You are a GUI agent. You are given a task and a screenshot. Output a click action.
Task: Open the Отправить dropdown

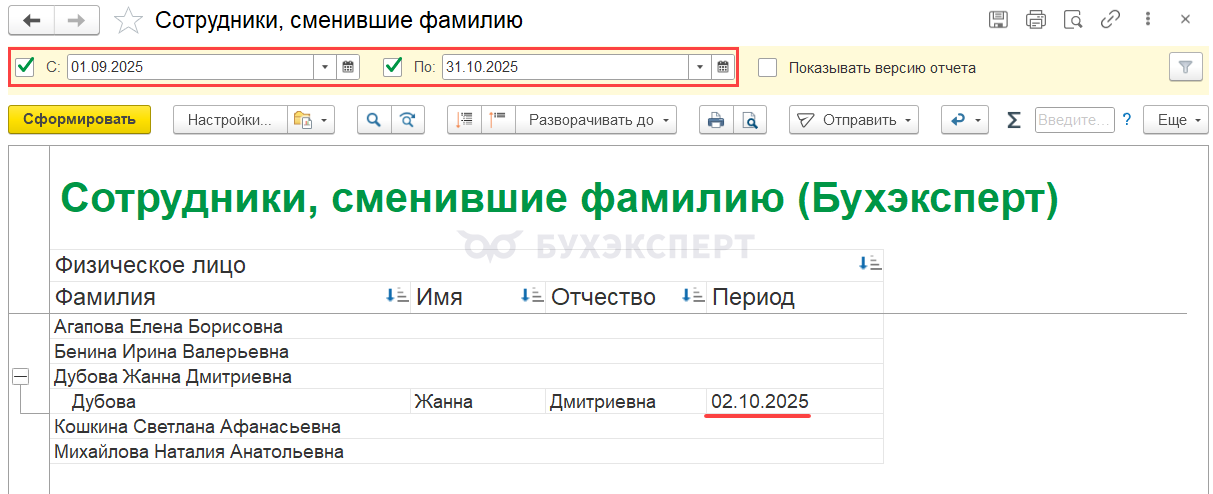click(x=854, y=120)
